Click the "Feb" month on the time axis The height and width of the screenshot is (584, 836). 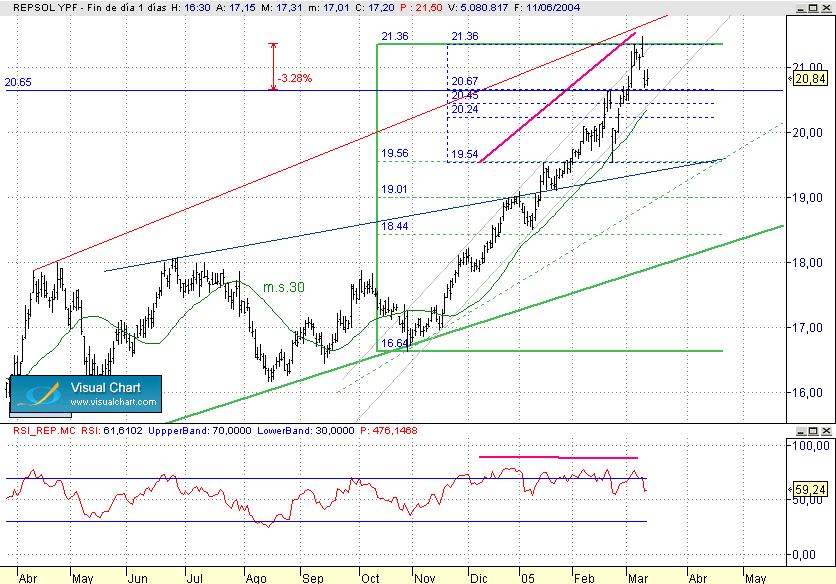[584, 578]
